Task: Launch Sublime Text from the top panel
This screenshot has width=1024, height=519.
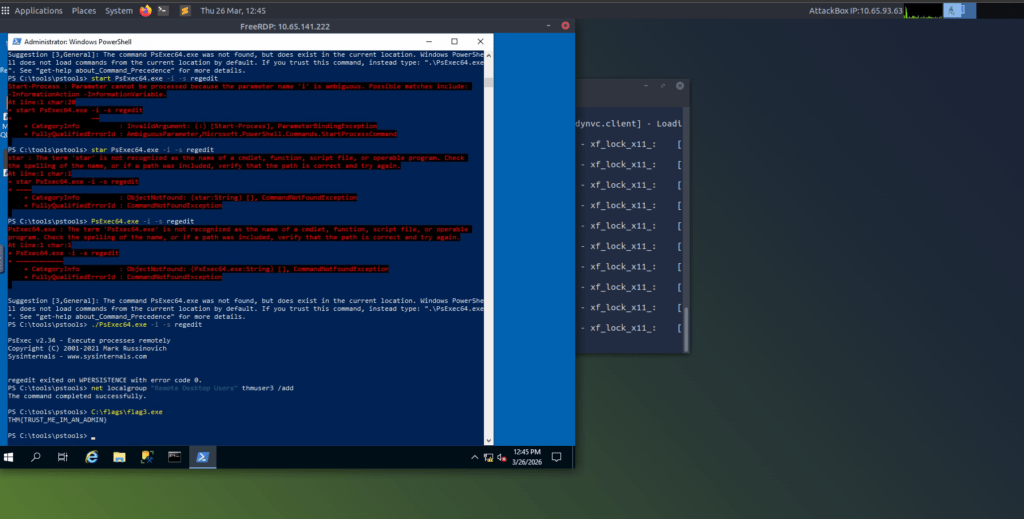Action: [x=185, y=10]
